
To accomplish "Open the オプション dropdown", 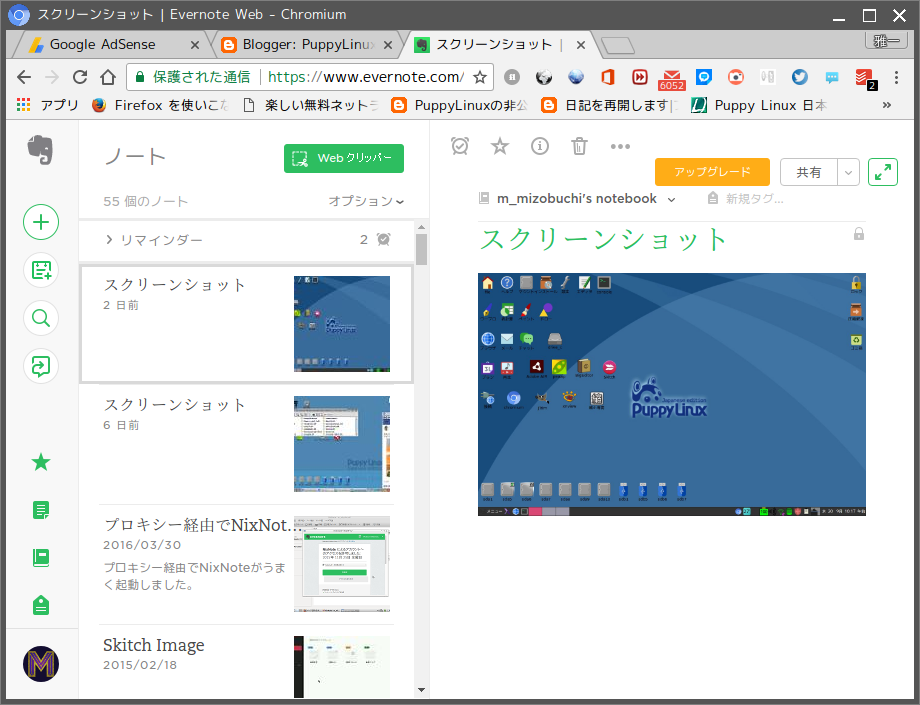I will pyautogui.click(x=363, y=200).
